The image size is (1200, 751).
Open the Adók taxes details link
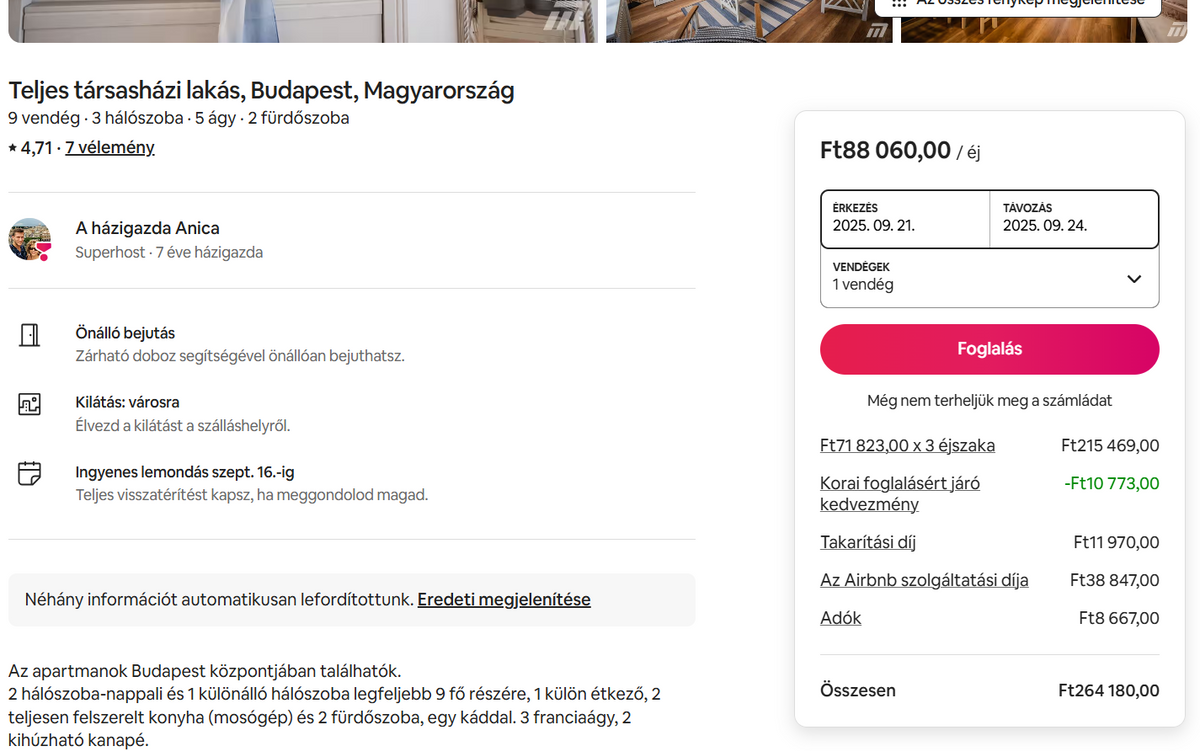tap(841, 619)
